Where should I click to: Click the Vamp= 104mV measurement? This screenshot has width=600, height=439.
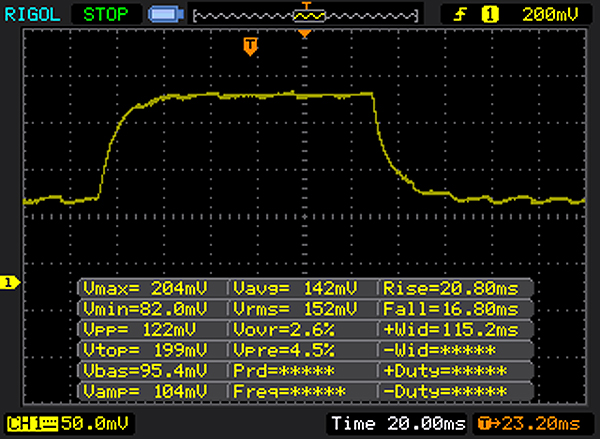[x=145, y=392]
